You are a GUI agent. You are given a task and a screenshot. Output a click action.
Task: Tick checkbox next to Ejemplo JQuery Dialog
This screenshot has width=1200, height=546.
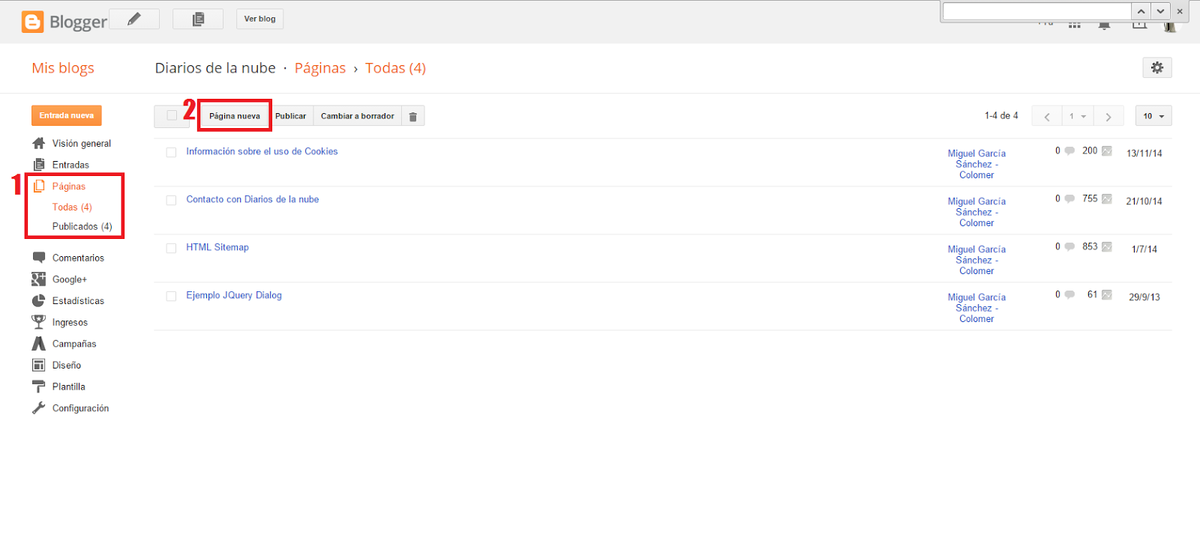point(171,296)
